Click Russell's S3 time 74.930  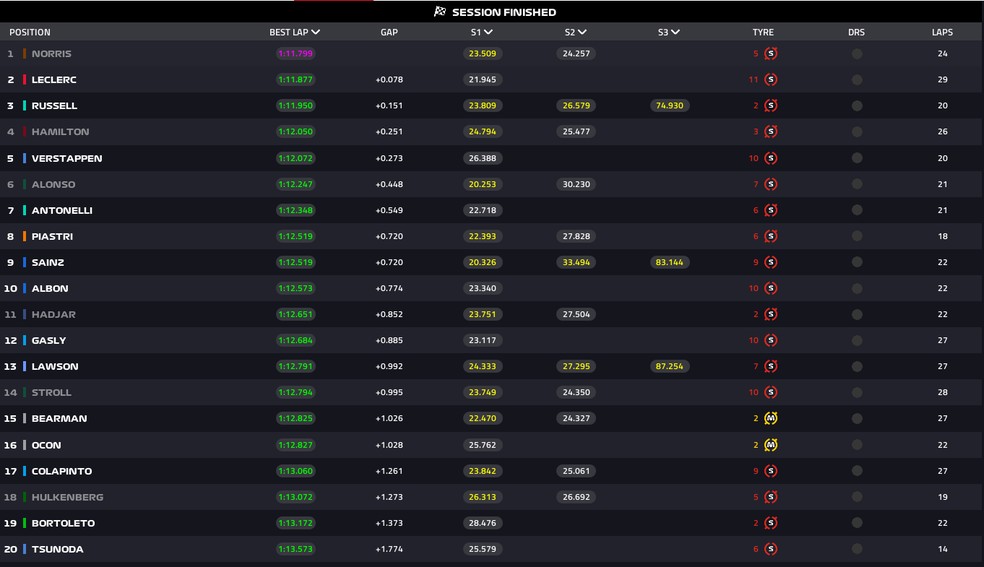point(669,105)
